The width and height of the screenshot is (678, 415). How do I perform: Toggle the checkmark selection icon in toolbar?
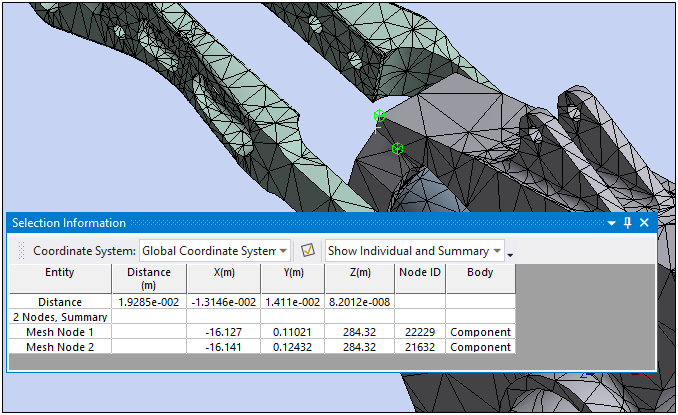[308, 250]
